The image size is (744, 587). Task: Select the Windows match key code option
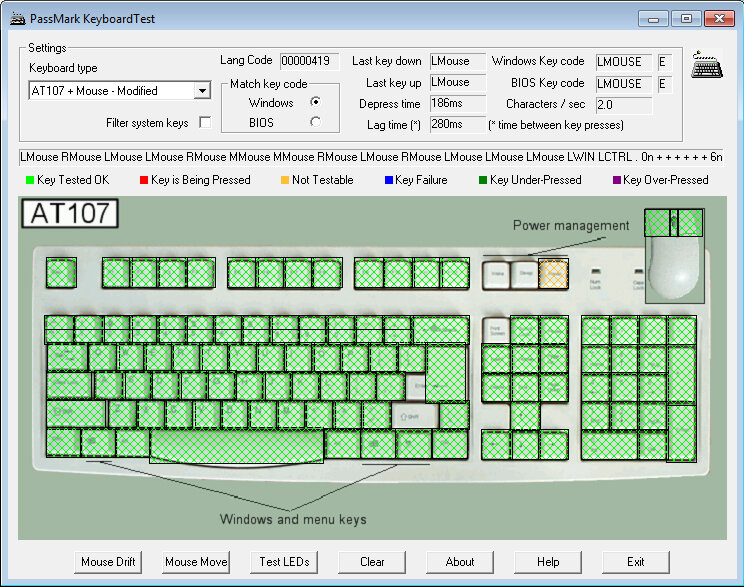tap(315, 102)
